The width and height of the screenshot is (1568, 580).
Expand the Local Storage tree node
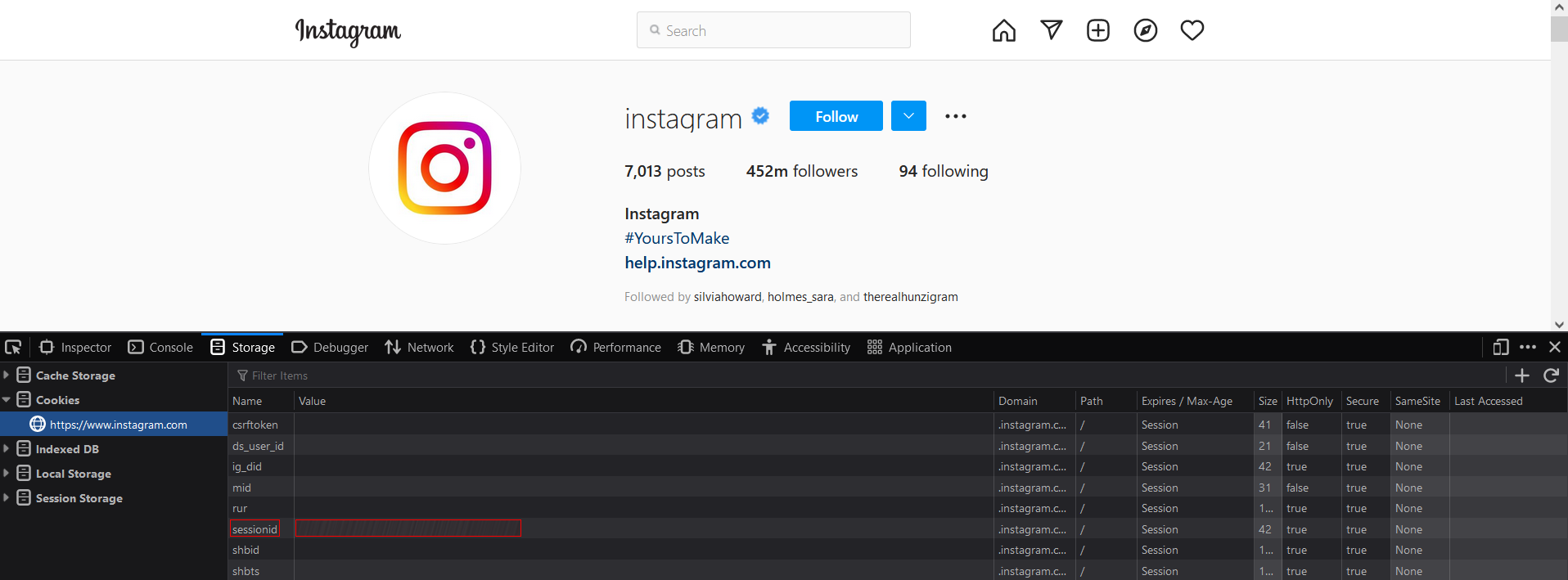(x=7, y=474)
